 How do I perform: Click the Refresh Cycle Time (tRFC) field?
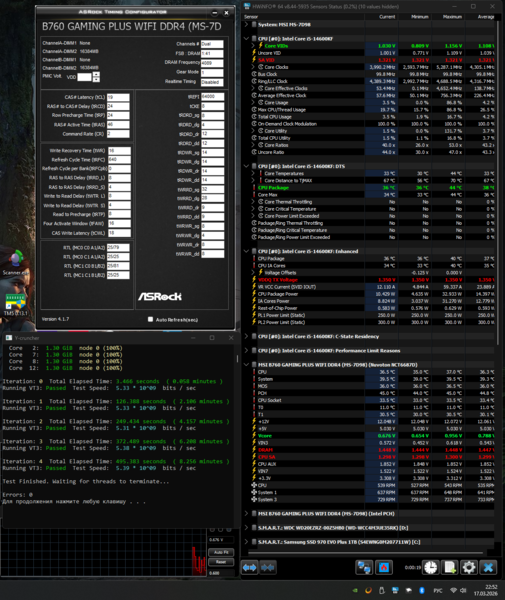[119, 160]
